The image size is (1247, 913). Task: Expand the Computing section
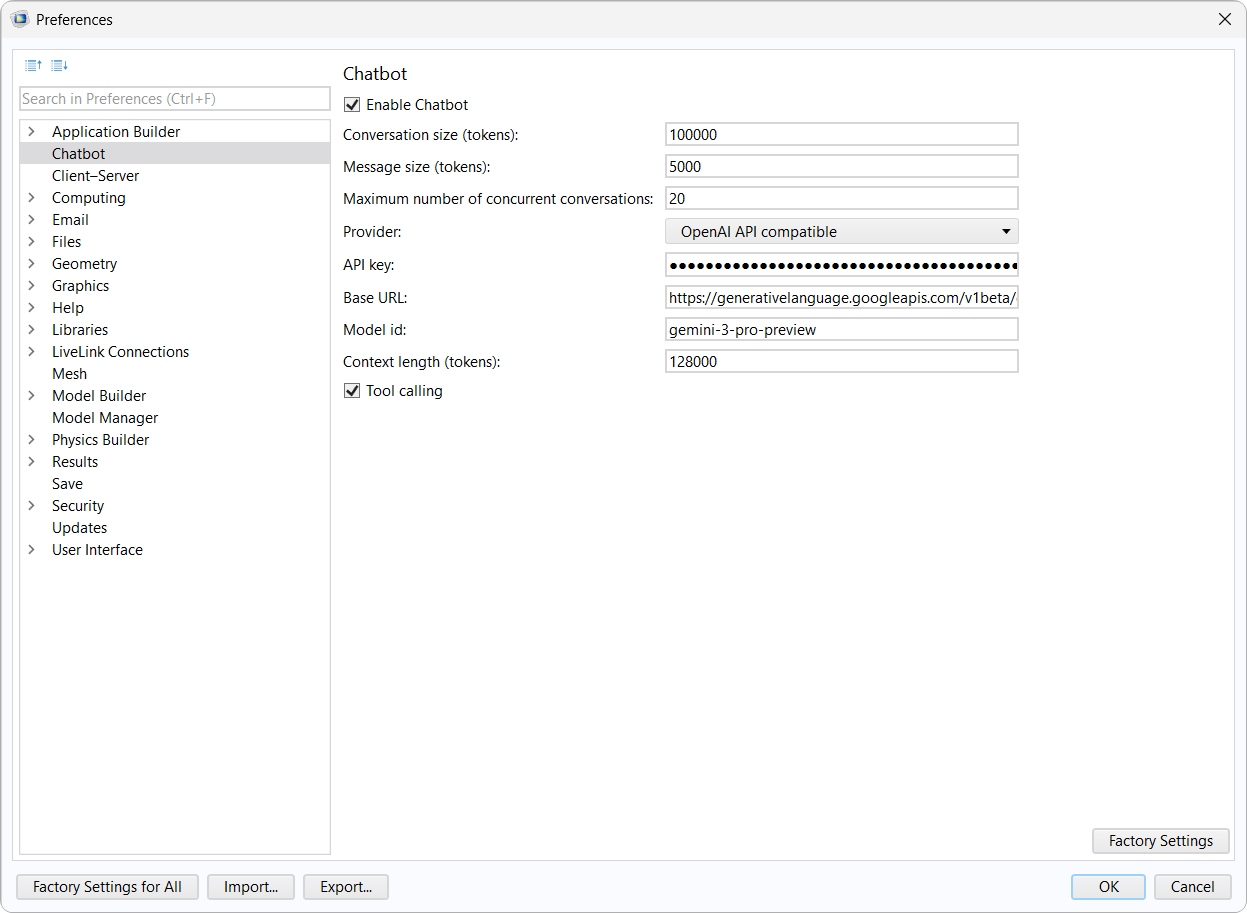tap(31, 197)
